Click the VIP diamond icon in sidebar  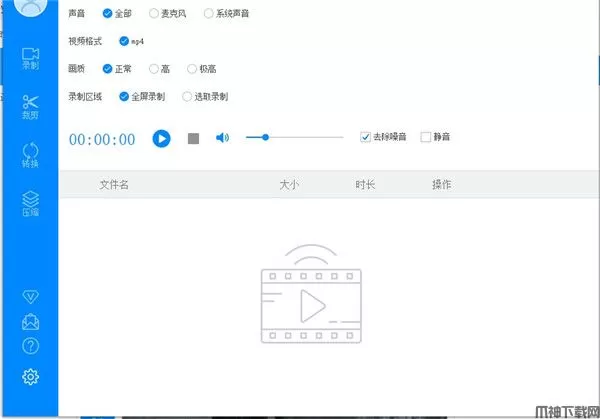(x=30, y=297)
